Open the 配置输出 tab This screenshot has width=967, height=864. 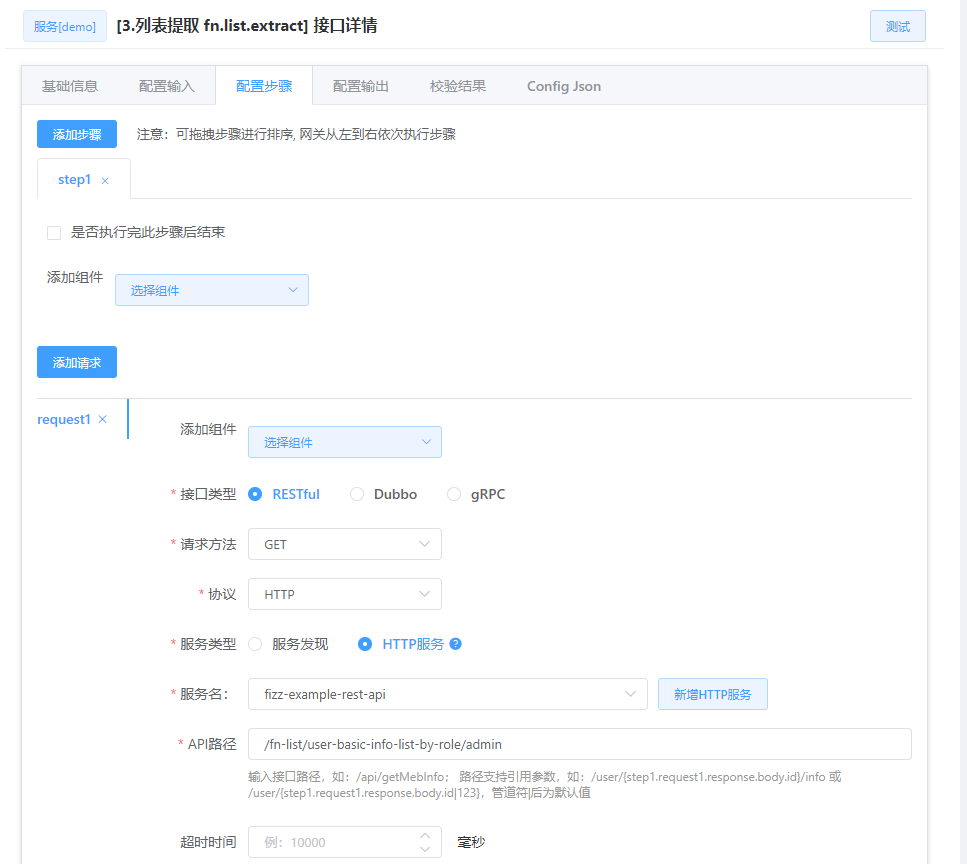click(361, 86)
